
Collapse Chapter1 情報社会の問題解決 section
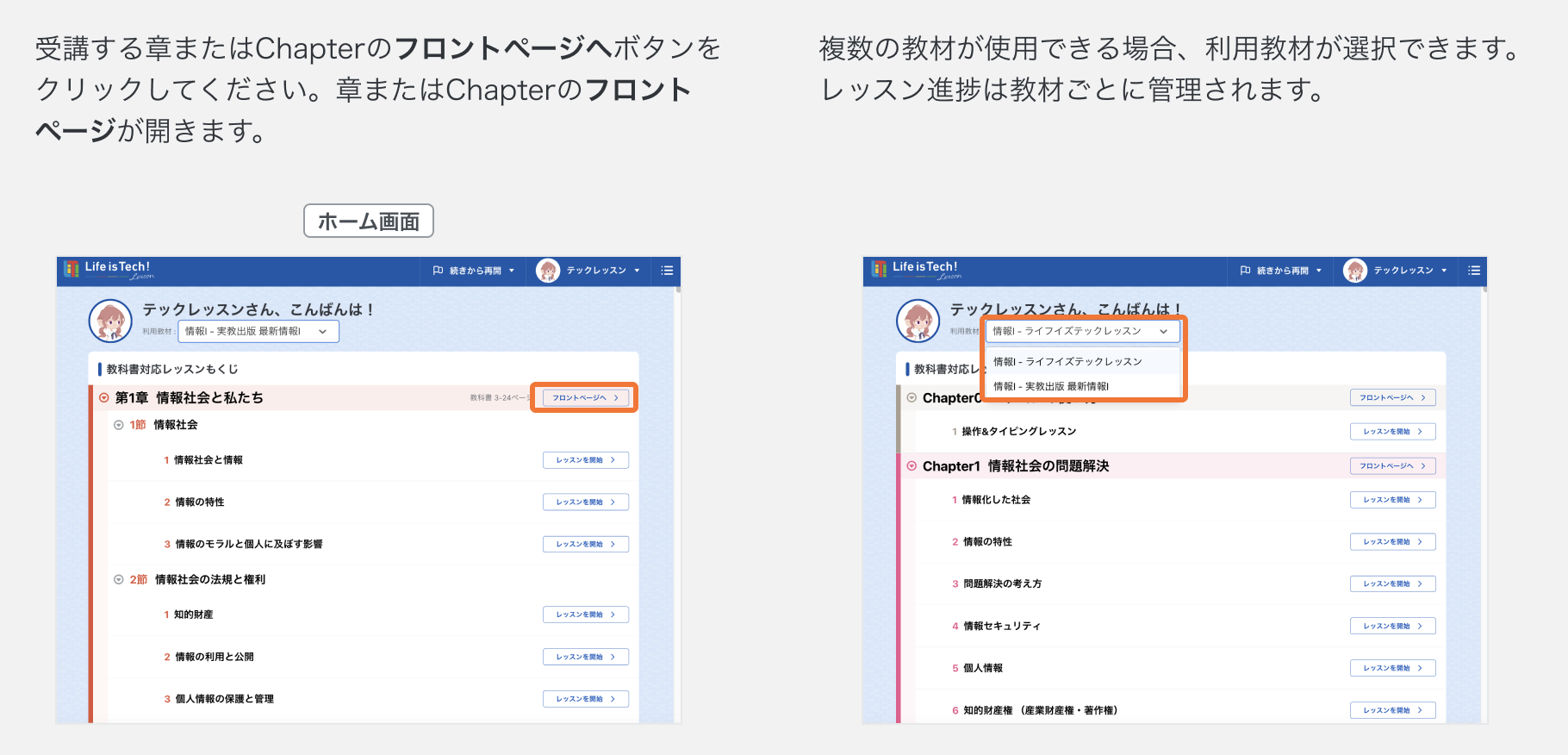tap(912, 466)
